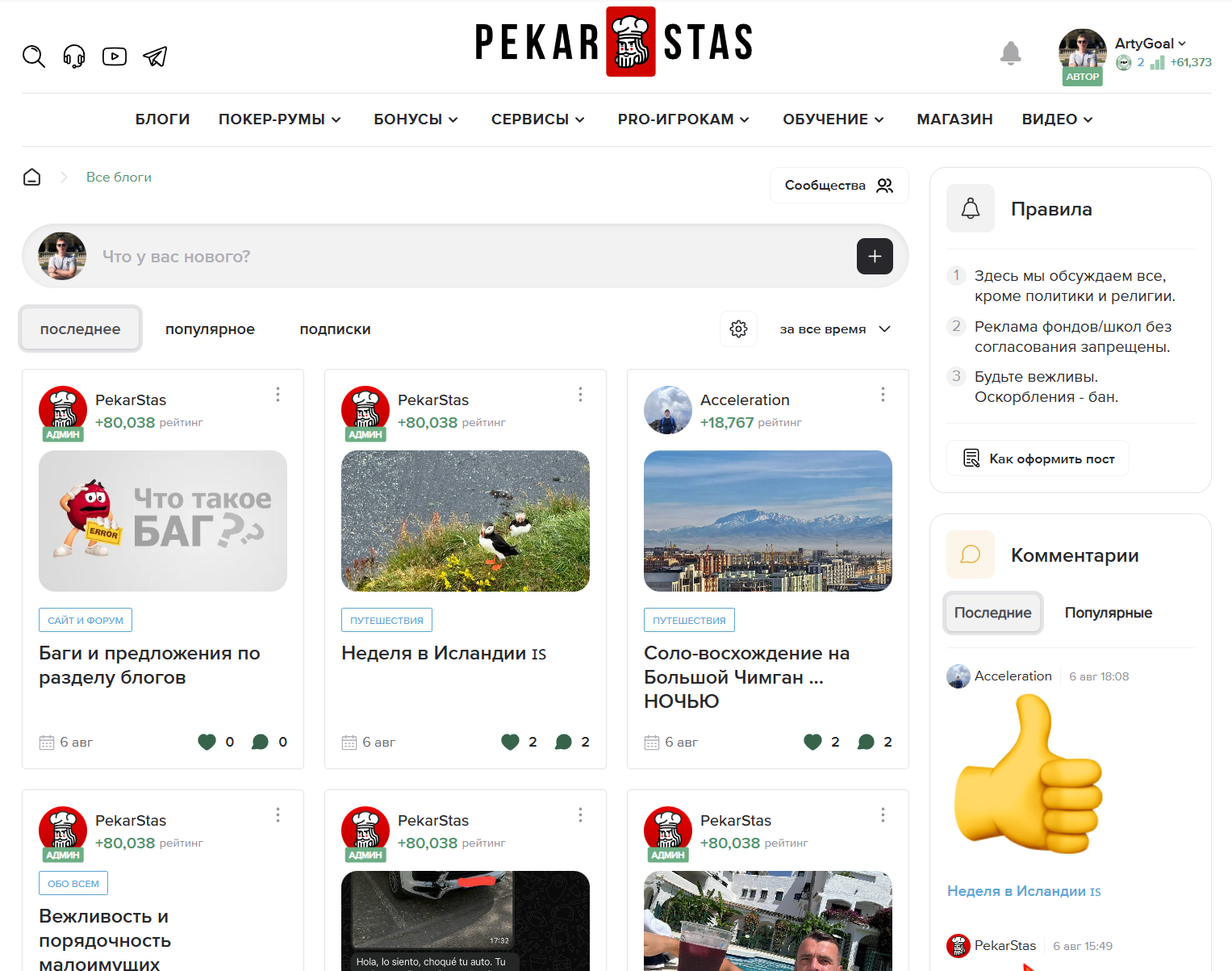Open feed settings gear icon

pyautogui.click(x=738, y=329)
